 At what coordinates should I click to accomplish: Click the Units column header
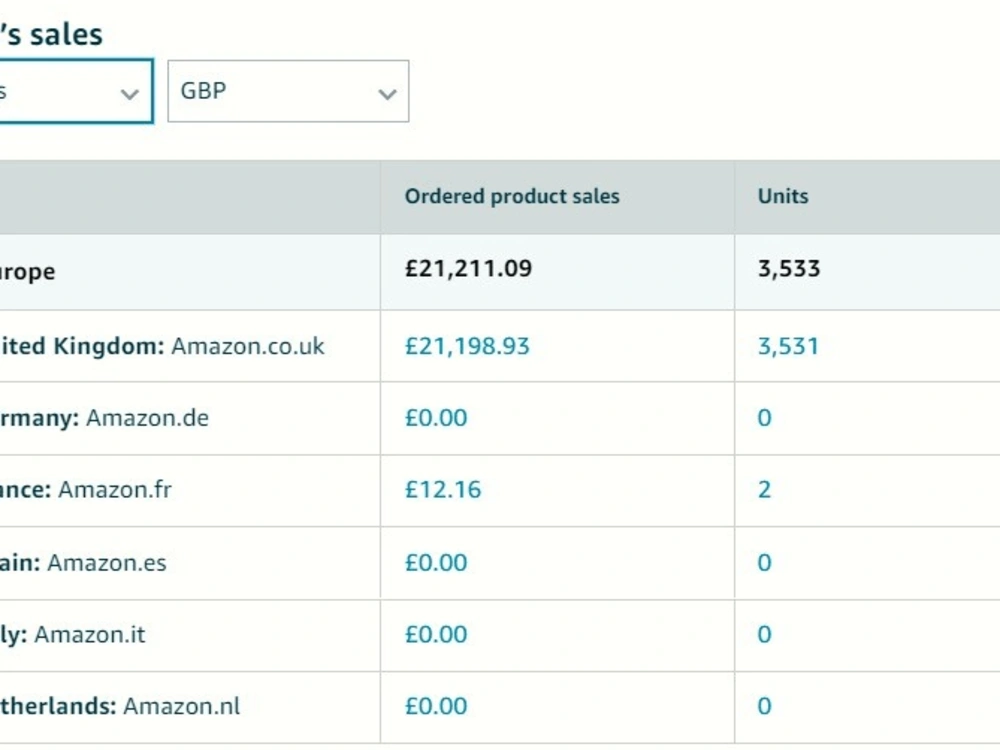(x=783, y=196)
